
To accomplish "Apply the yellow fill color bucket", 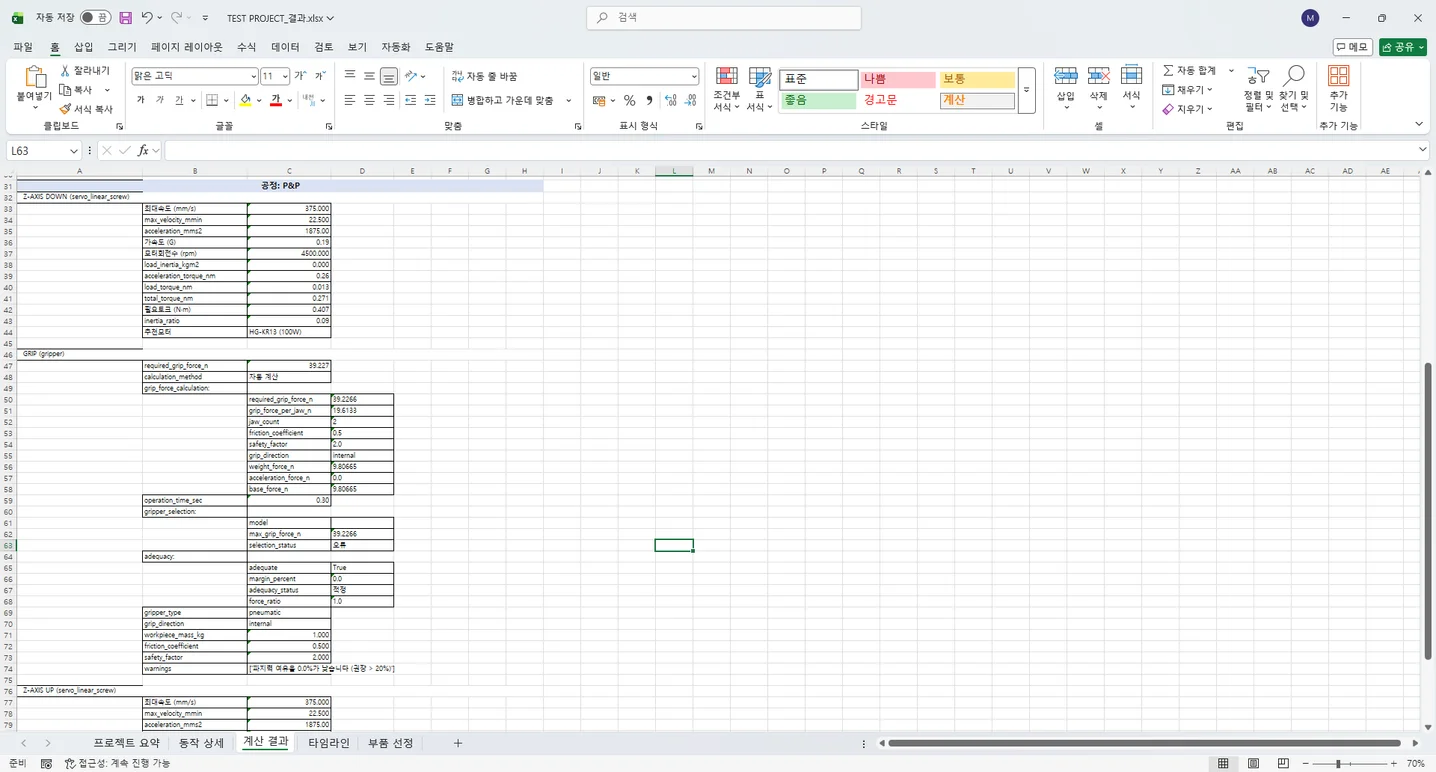I will (245, 100).
